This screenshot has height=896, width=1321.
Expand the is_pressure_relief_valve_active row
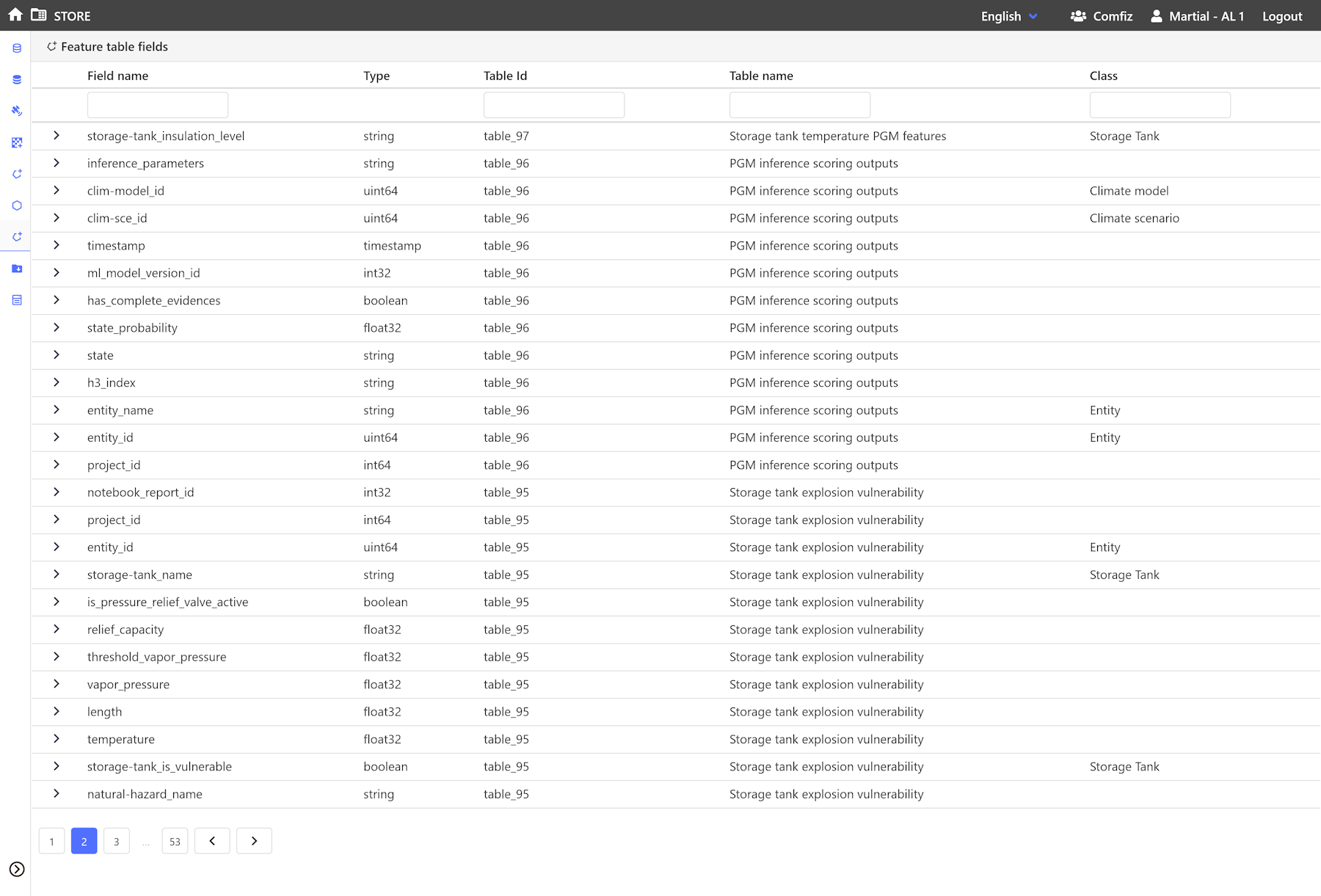[x=57, y=602]
